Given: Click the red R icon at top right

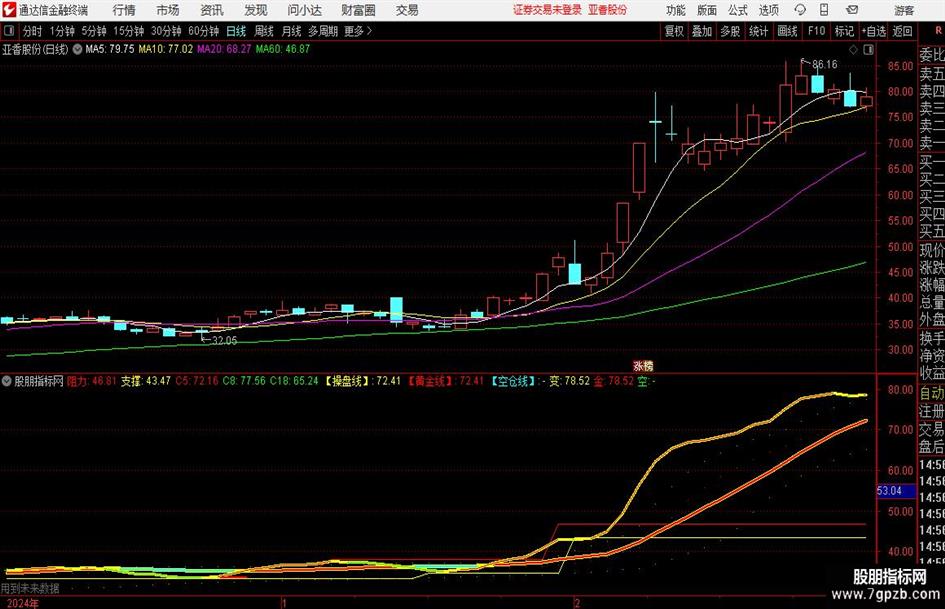Looking at the screenshot, I should pyautogui.click(x=938, y=31).
